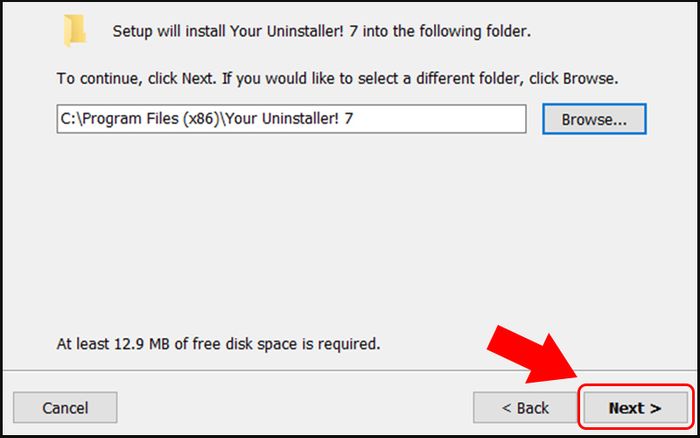
Task: Click the 'At least 12.9 MB' disk space label
Action: 113,344
